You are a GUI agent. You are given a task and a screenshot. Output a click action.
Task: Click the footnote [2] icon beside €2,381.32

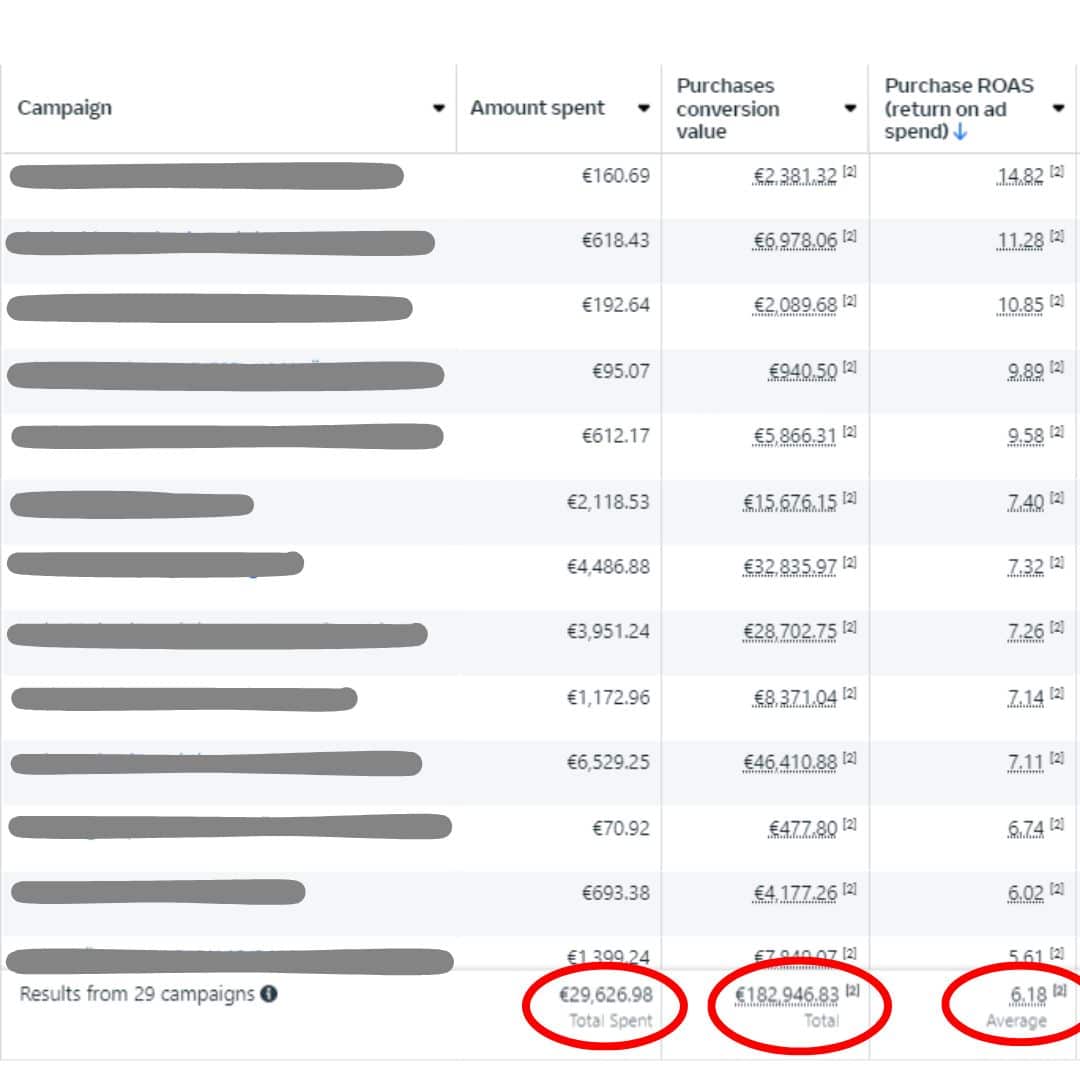850,172
